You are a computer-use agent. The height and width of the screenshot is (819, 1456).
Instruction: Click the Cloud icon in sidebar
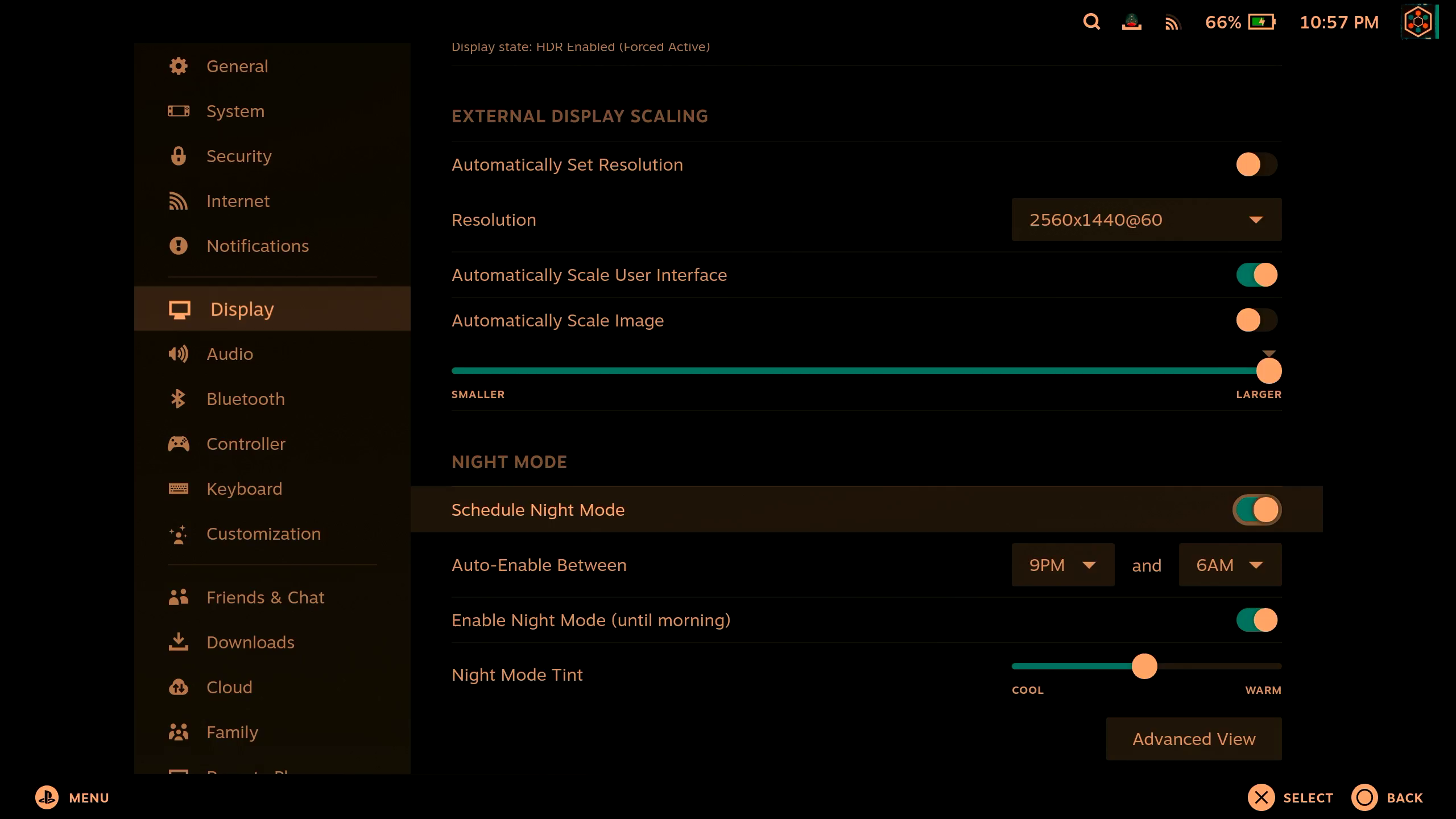coord(178,687)
